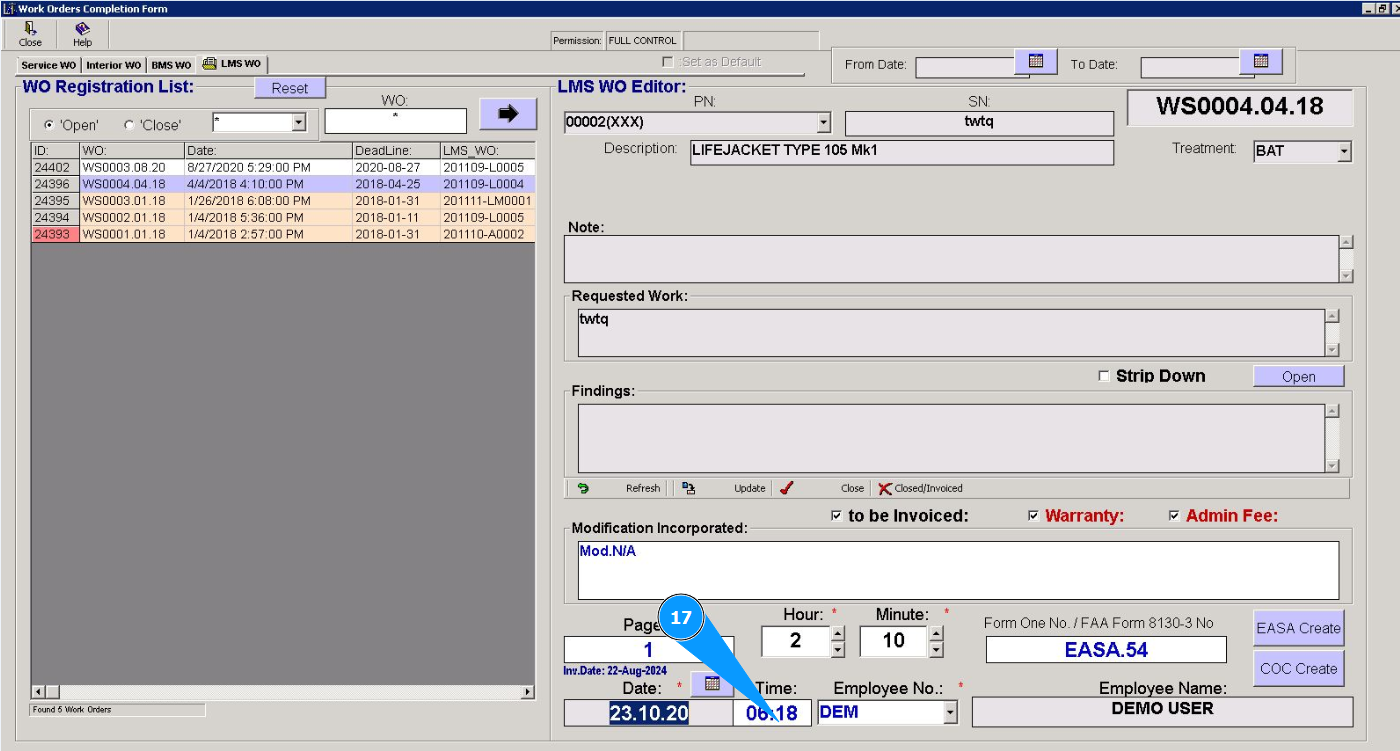1400x751 pixels.
Task: Open the To Date calendar picker
Action: click(1261, 62)
